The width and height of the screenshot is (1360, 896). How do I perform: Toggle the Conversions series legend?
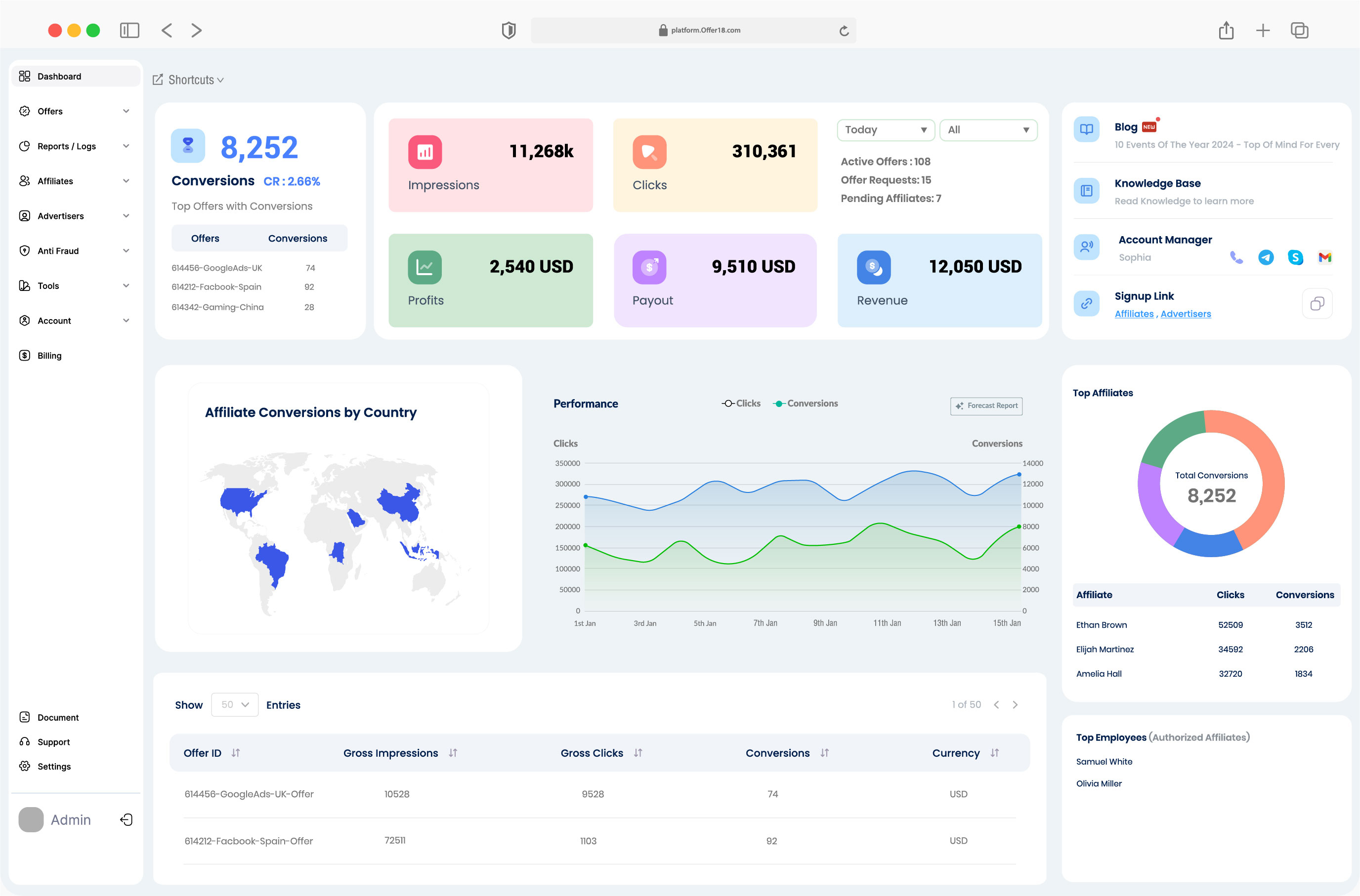[x=806, y=404]
